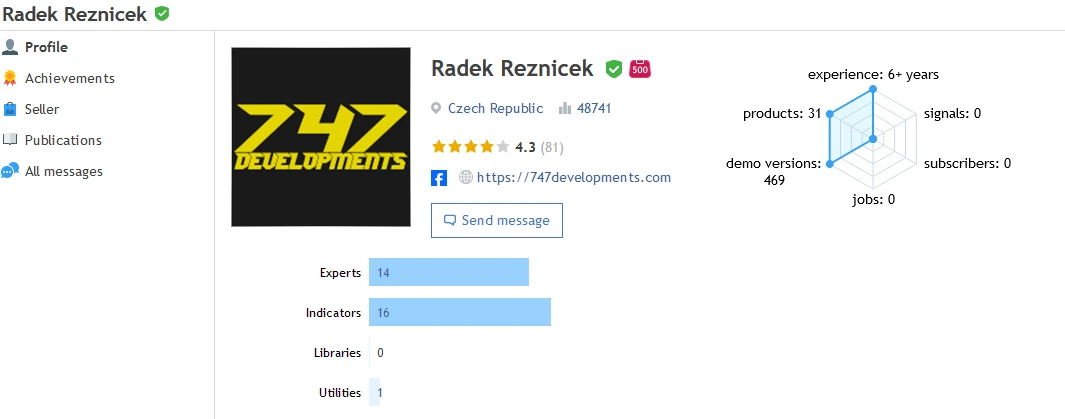This screenshot has width=1065, height=419.
Task: Click the 747 Developments avatar image
Action: [x=321, y=137]
